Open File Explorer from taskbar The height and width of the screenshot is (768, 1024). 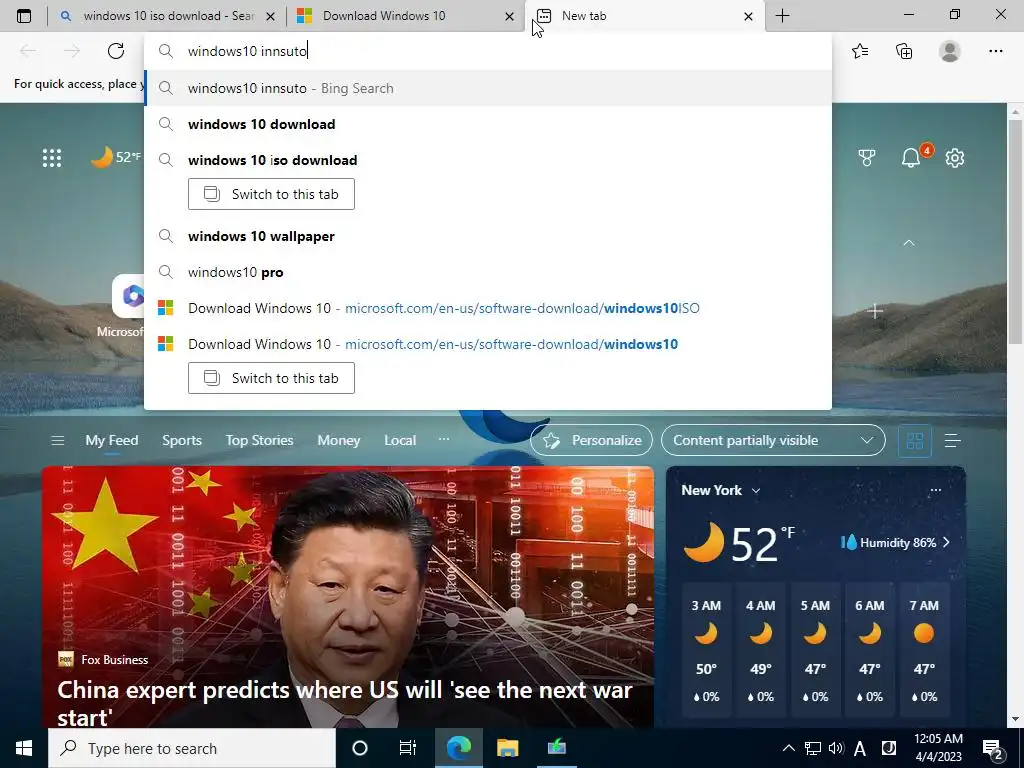(x=507, y=748)
